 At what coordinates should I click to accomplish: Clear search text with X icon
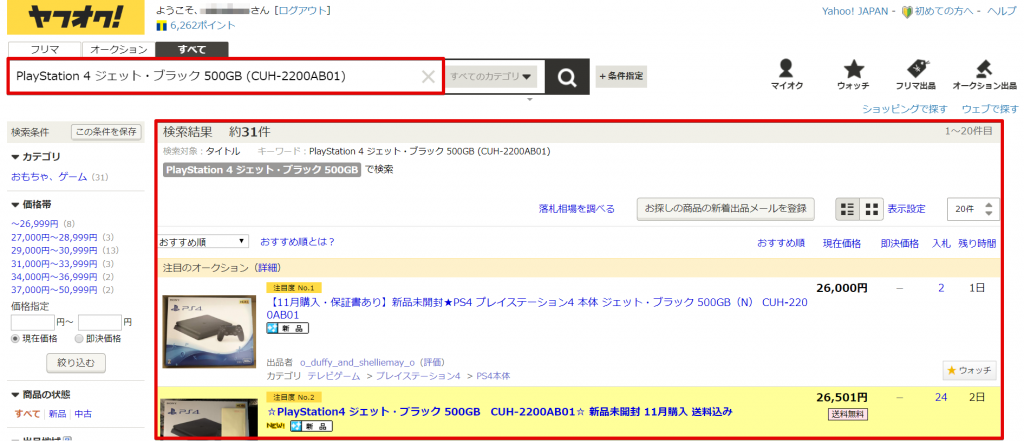(x=428, y=77)
